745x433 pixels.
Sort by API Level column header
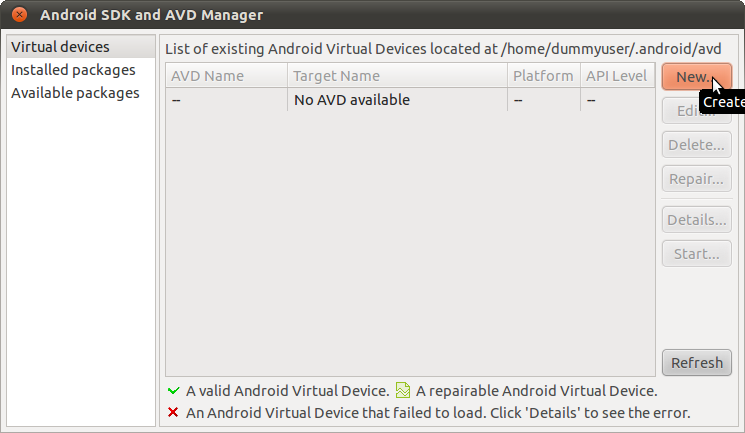point(617,76)
